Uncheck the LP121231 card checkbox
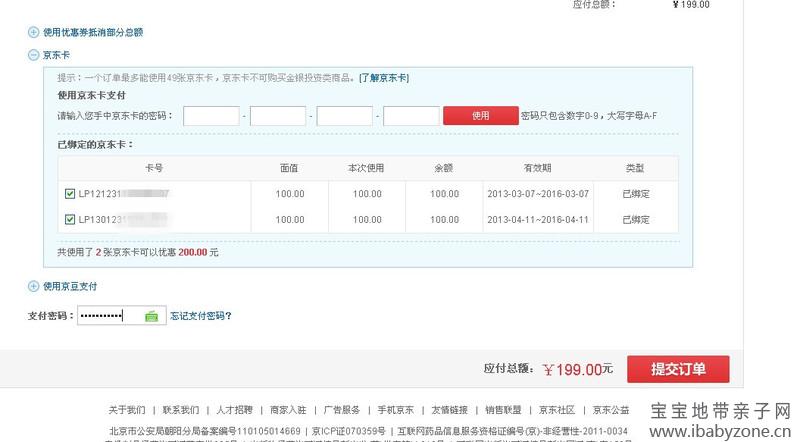The height and width of the screenshot is (442, 800). (x=70, y=194)
